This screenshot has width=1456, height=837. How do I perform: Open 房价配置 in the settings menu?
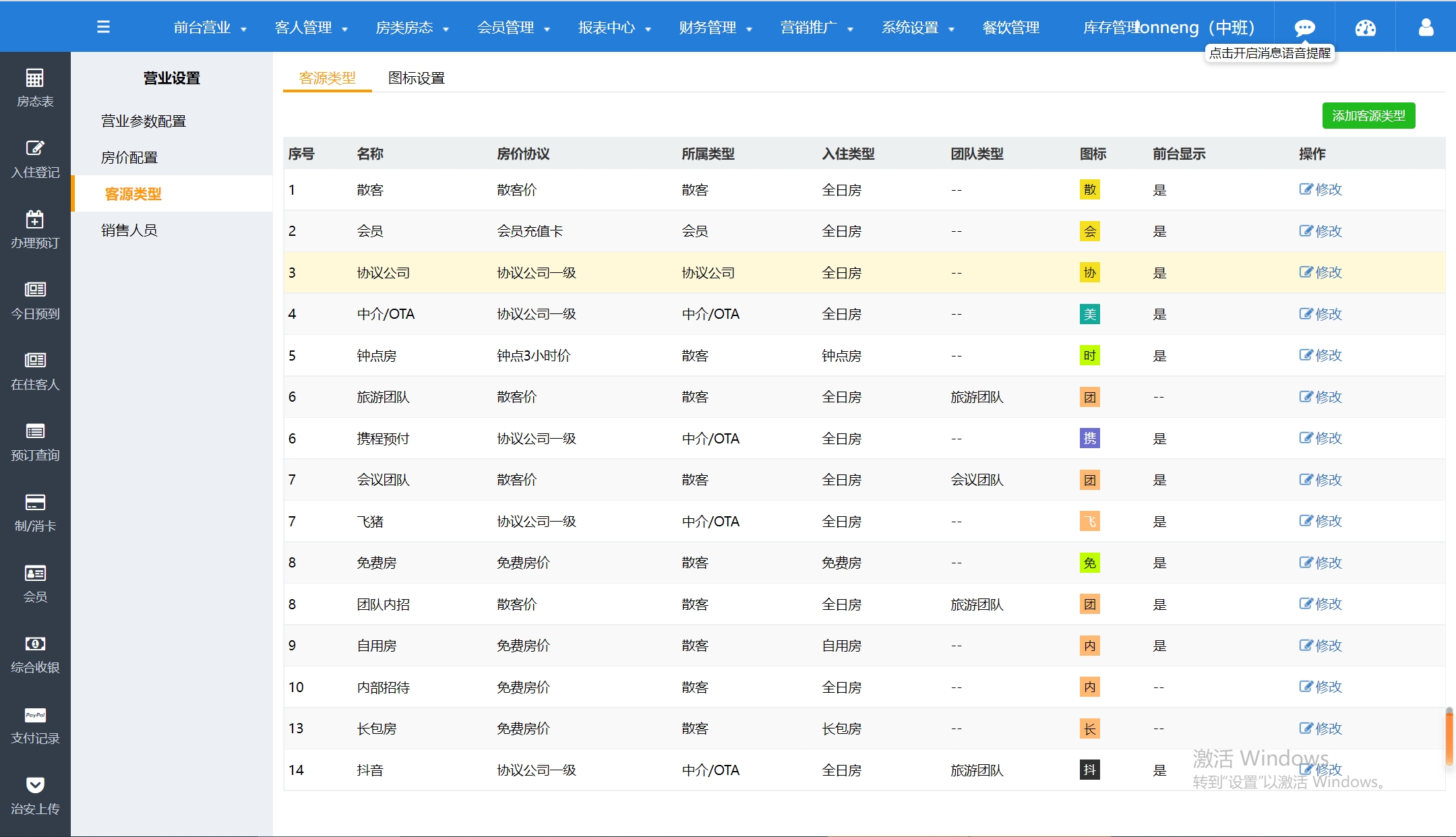pos(129,158)
